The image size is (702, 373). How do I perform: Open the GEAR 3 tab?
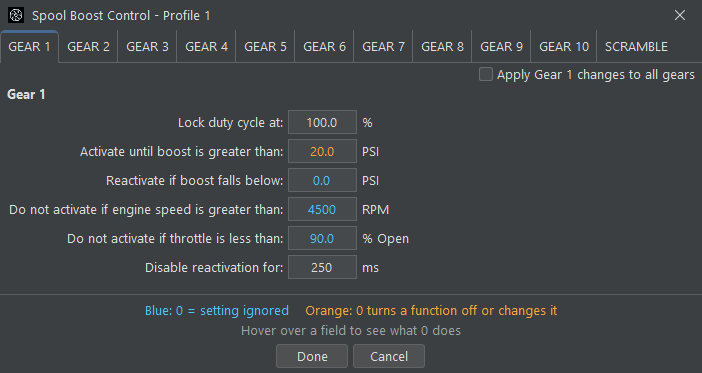tap(147, 47)
